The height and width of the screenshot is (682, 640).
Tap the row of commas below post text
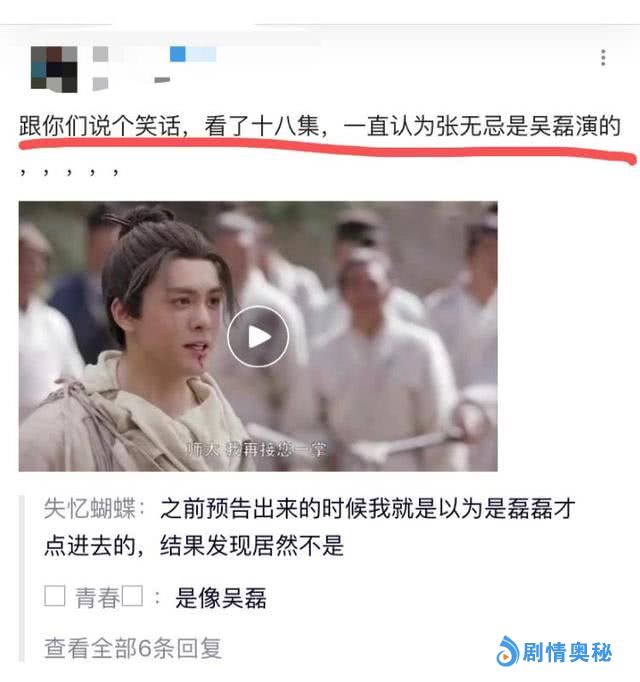coord(69,172)
